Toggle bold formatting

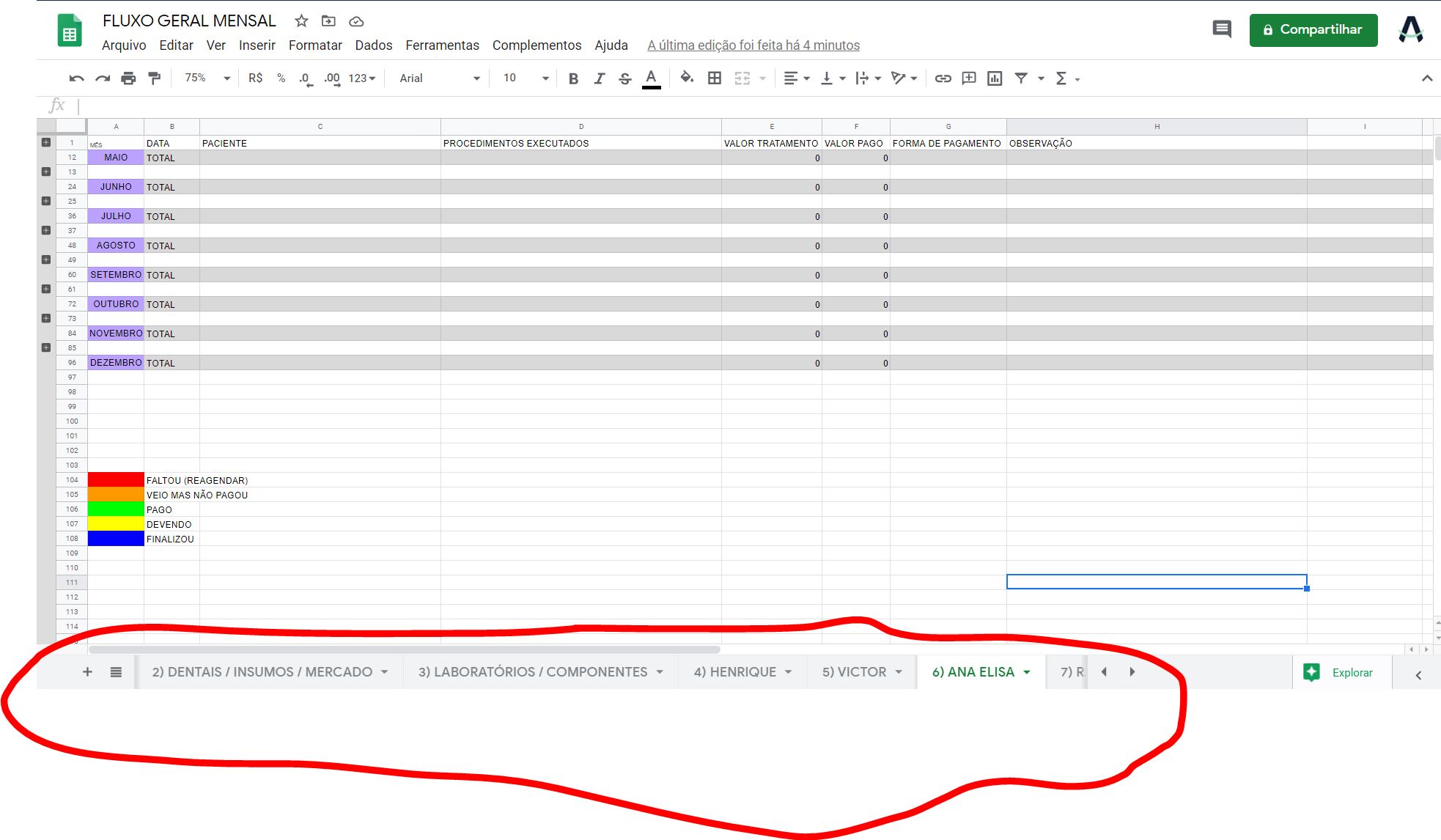pyautogui.click(x=573, y=78)
